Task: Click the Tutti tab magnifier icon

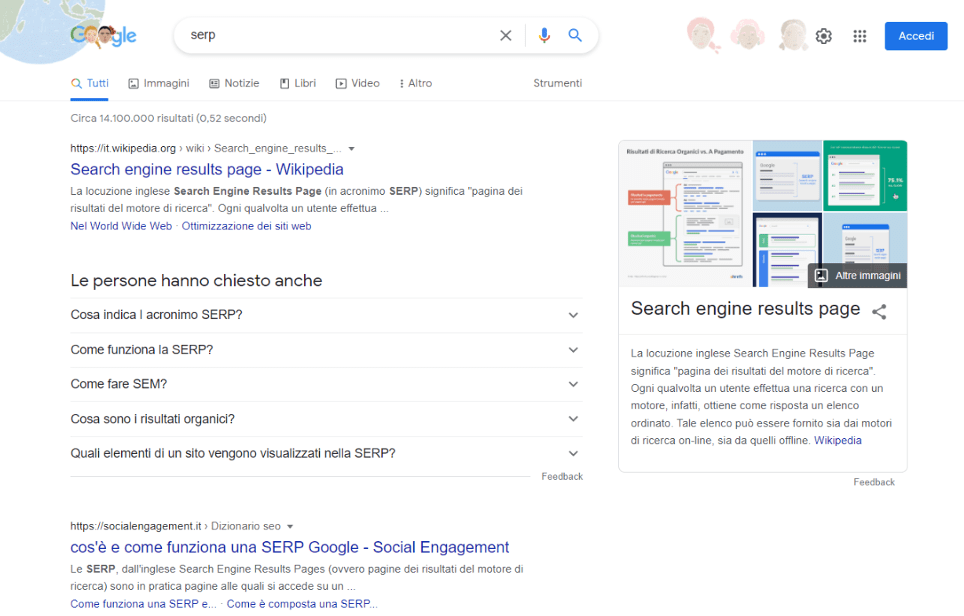Action: (76, 84)
